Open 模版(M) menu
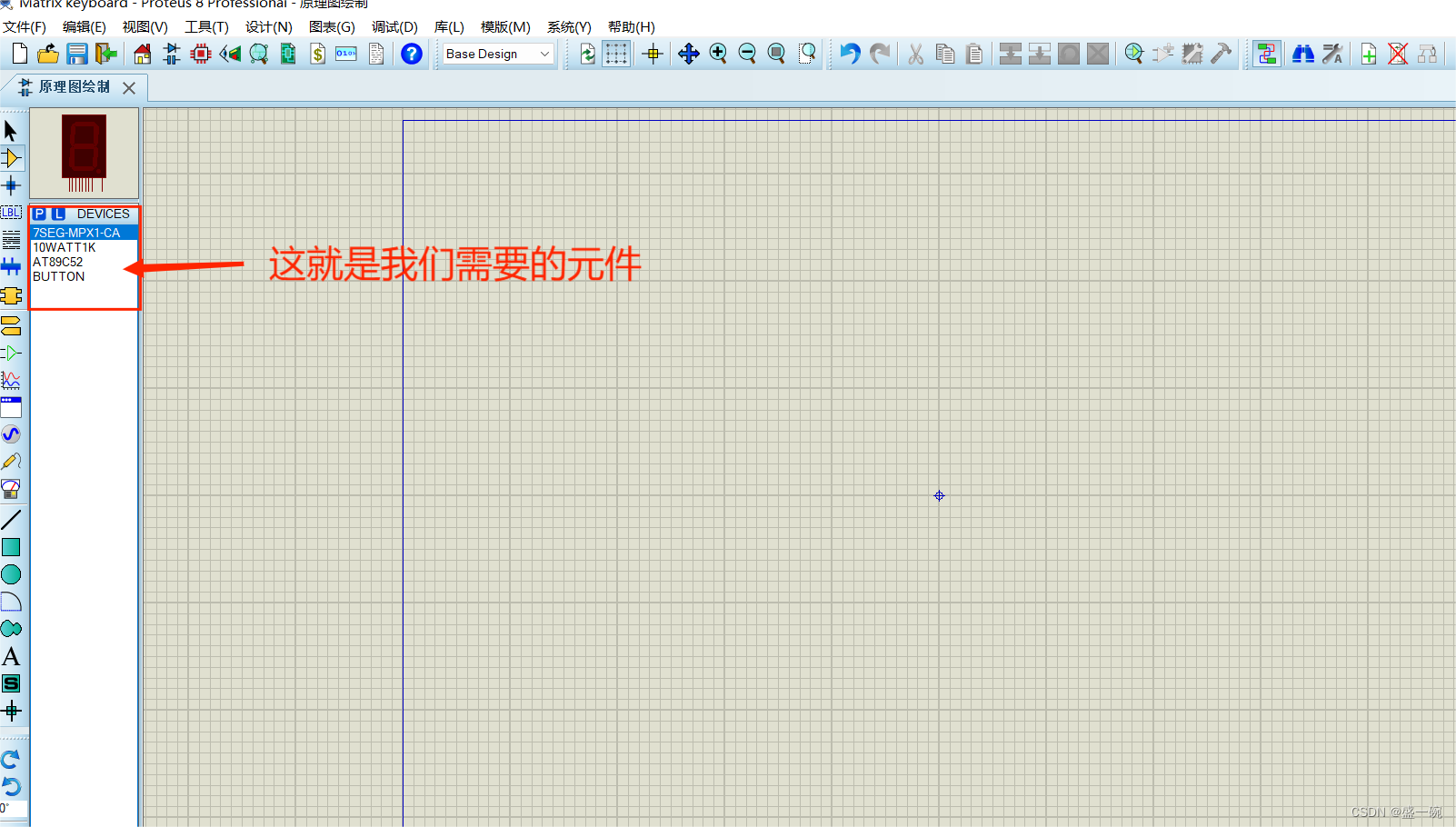1456x827 pixels. pos(505,27)
